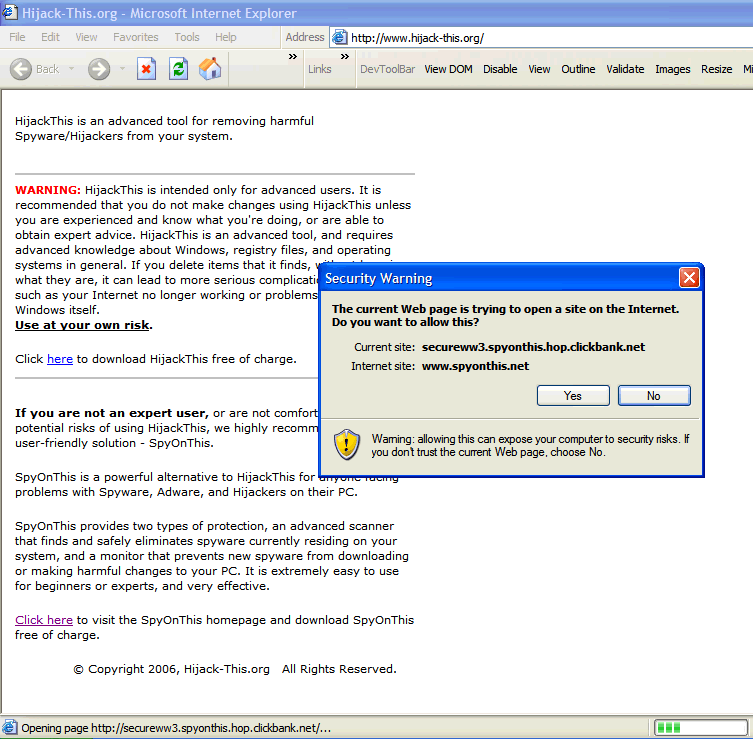753x739 pixels.
Task: Open the Forward button history dropdown arrow
Action: (x=122, y=70)
